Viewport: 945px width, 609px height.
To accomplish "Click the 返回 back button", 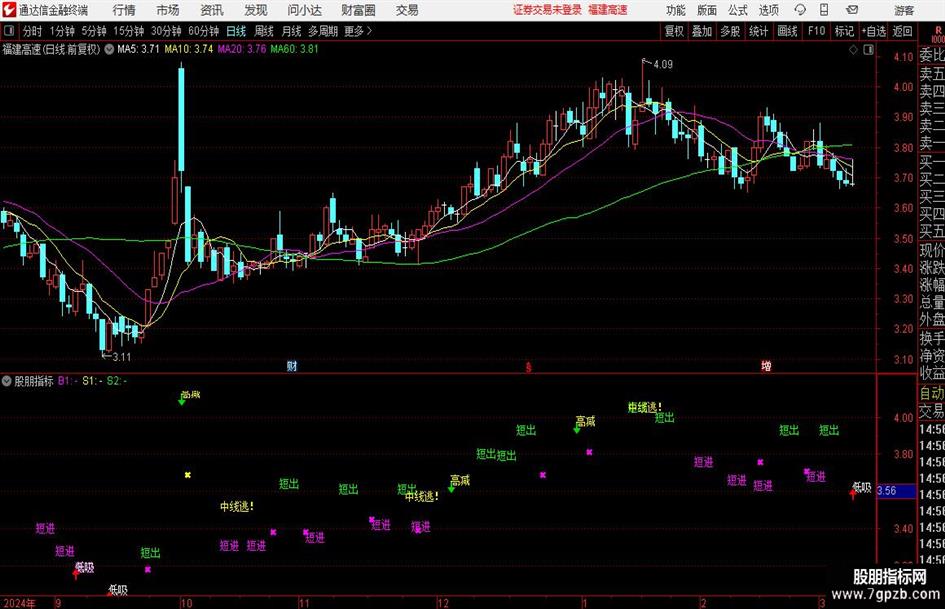I will click(902, 31).
